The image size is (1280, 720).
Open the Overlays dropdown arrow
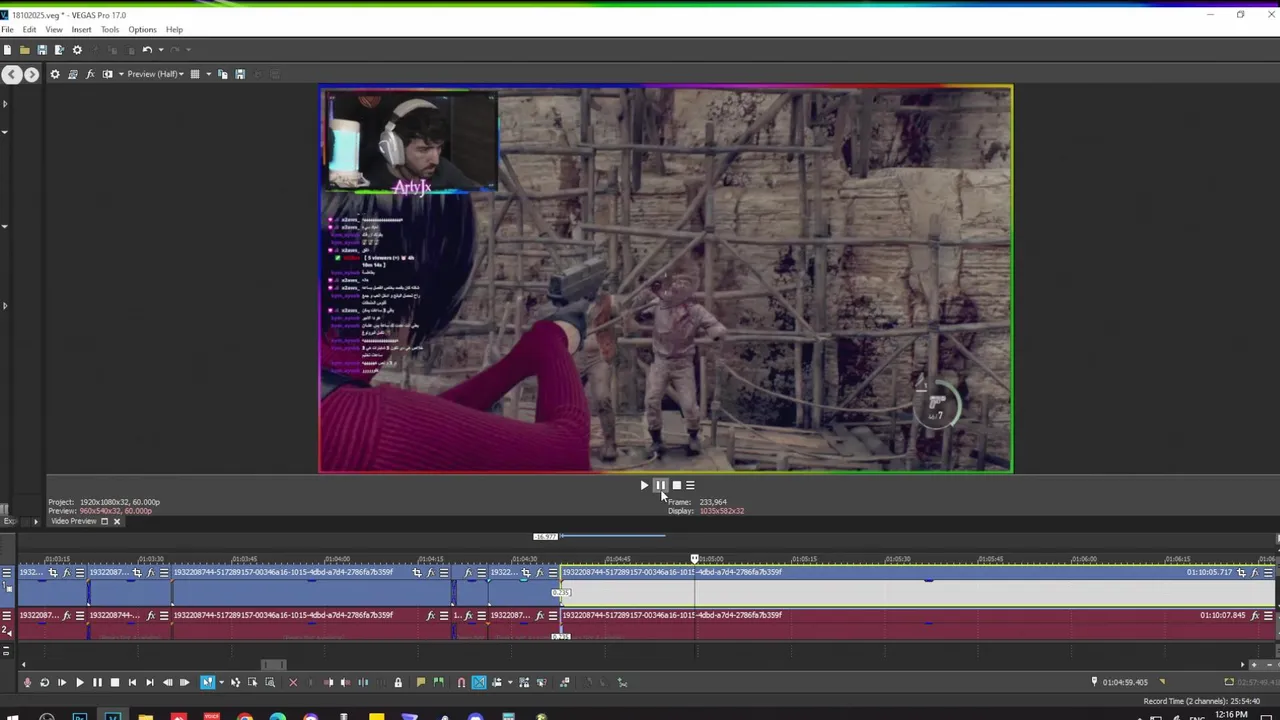click(x=208, y=74)
